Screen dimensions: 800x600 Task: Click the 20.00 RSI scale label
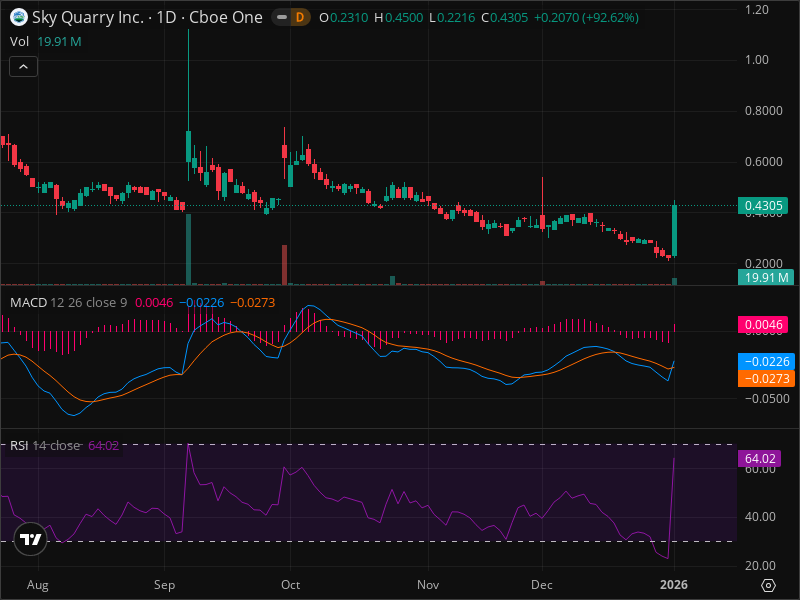coord(760,566)
